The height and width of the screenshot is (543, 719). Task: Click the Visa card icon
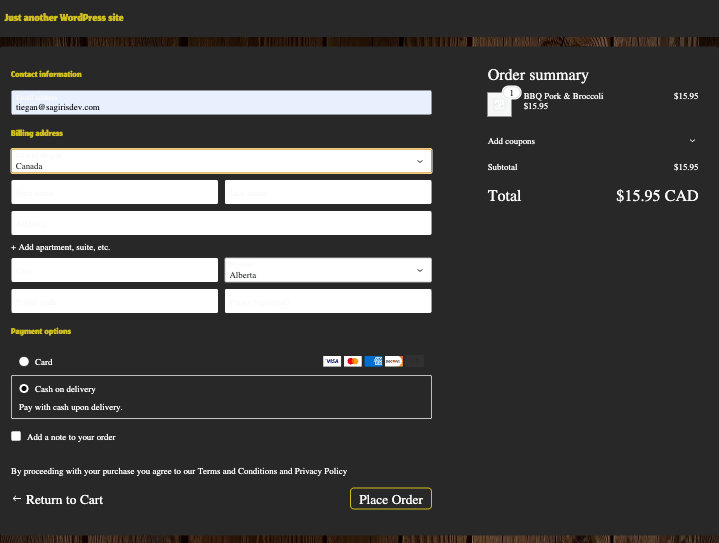click(332, 361)
